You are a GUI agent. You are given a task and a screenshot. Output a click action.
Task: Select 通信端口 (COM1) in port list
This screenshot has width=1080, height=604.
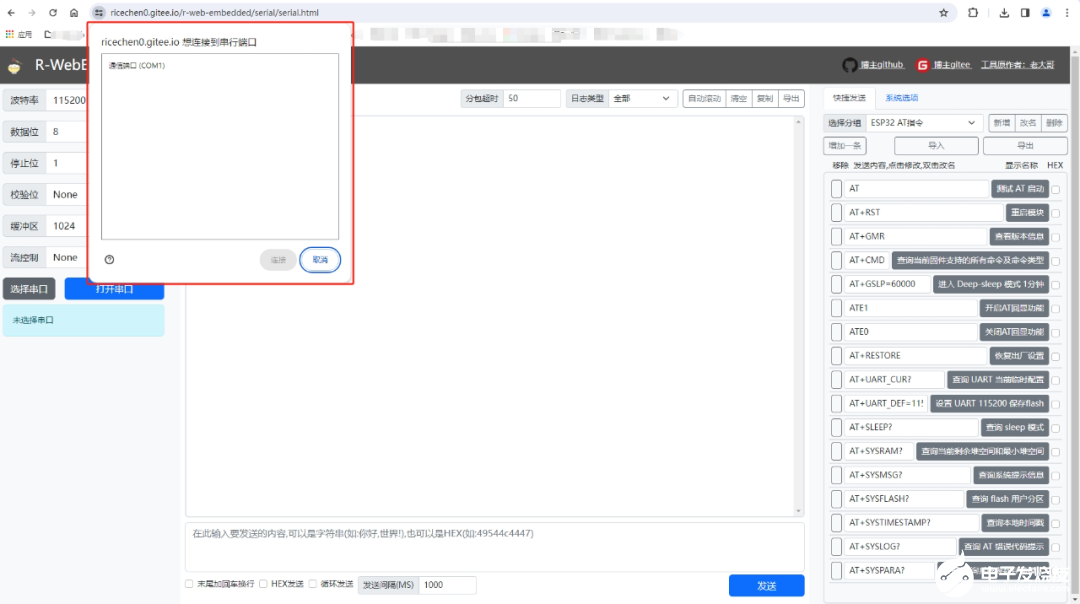coord(137,66)
